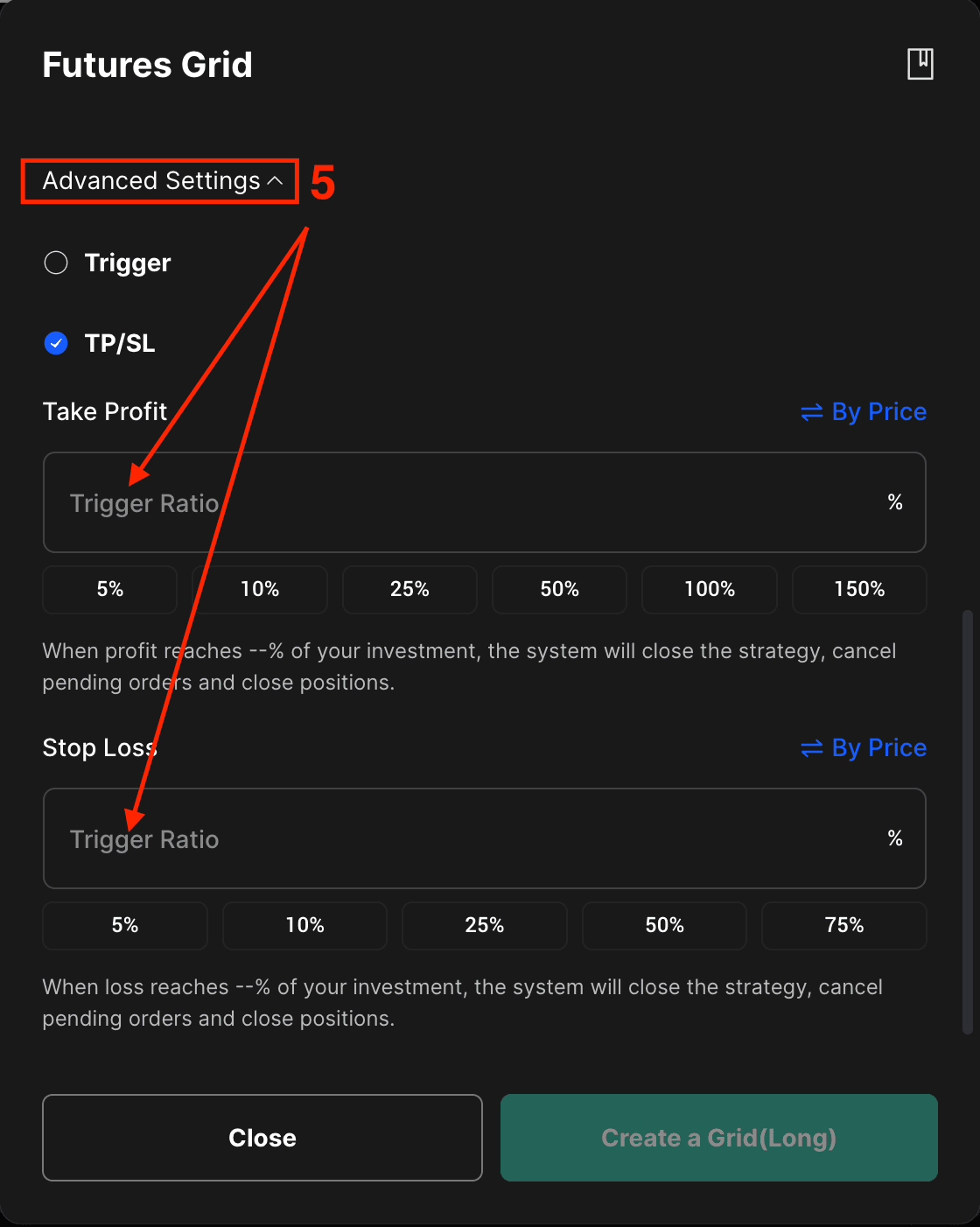The height and width of the screenshot is (1227, 980).
Task: Select the Trigger radio option
Action: (56, 263)
